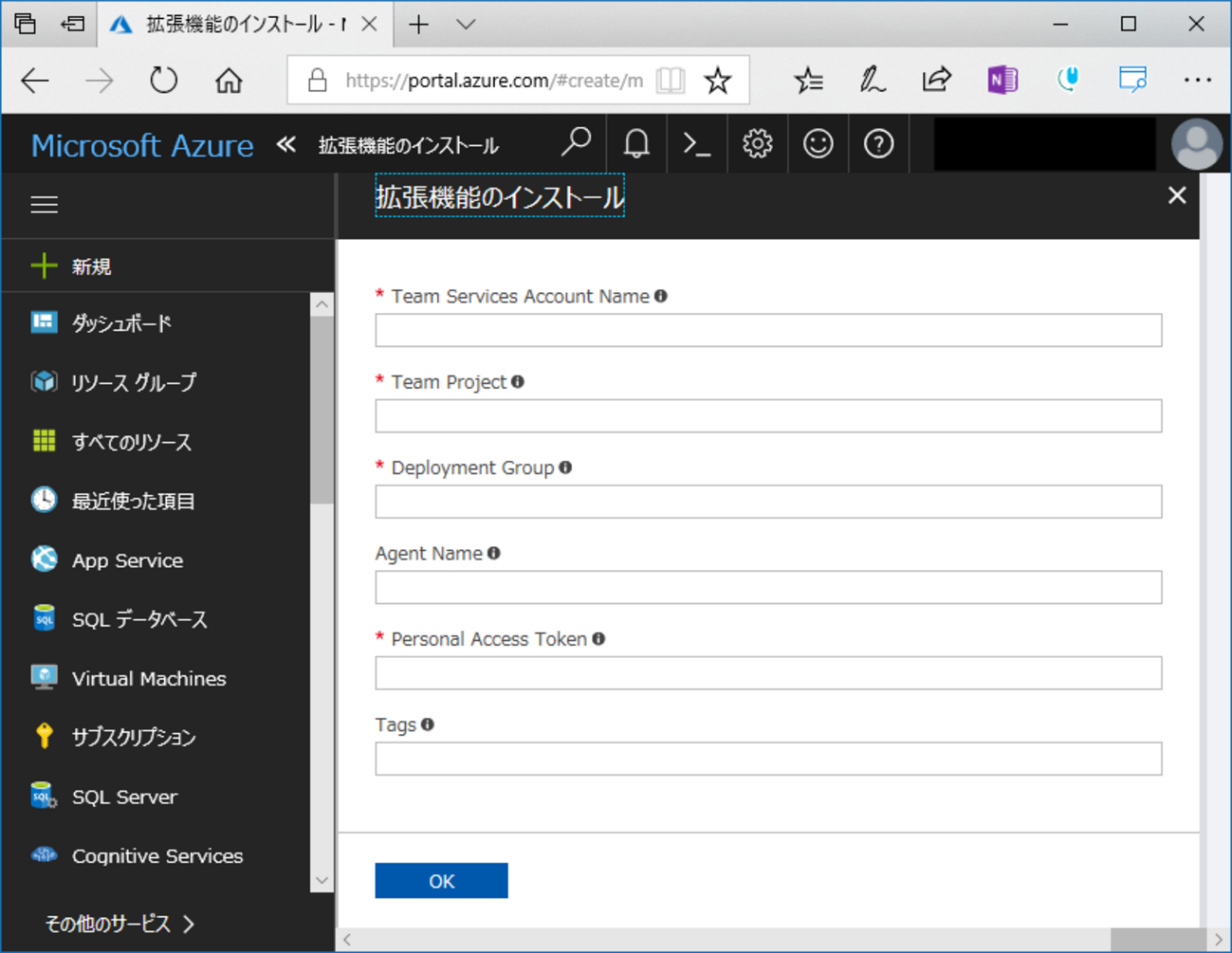1232x953 pixels.
Task: Open the OneNote web clipper icon
Action: [x=1002, y=80]
